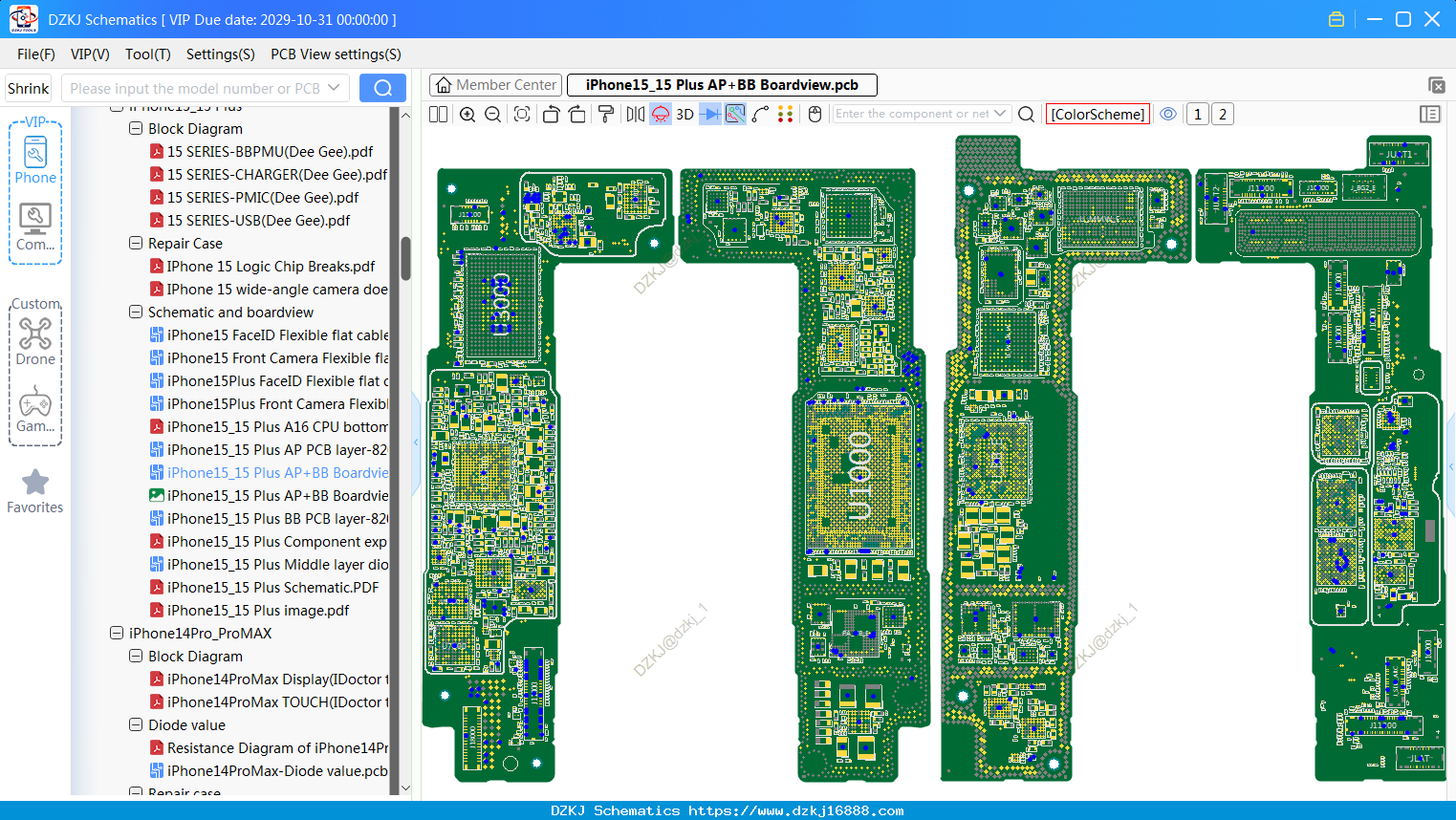Viewport: 1456px width, 820px height.
Task: Open the colored dots pin tool
Action: 786,114
